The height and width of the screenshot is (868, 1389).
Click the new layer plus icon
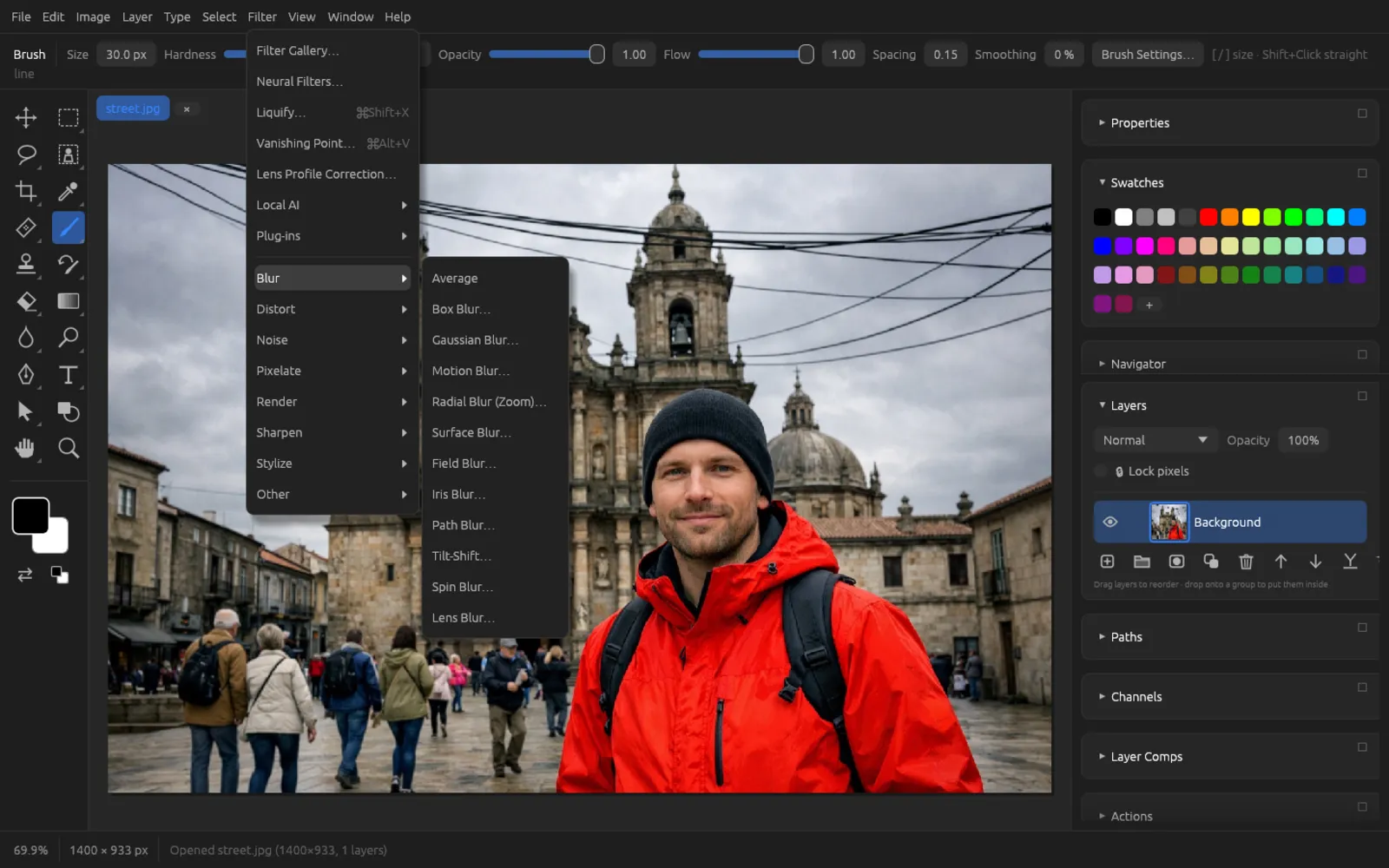coord(1107,562)
